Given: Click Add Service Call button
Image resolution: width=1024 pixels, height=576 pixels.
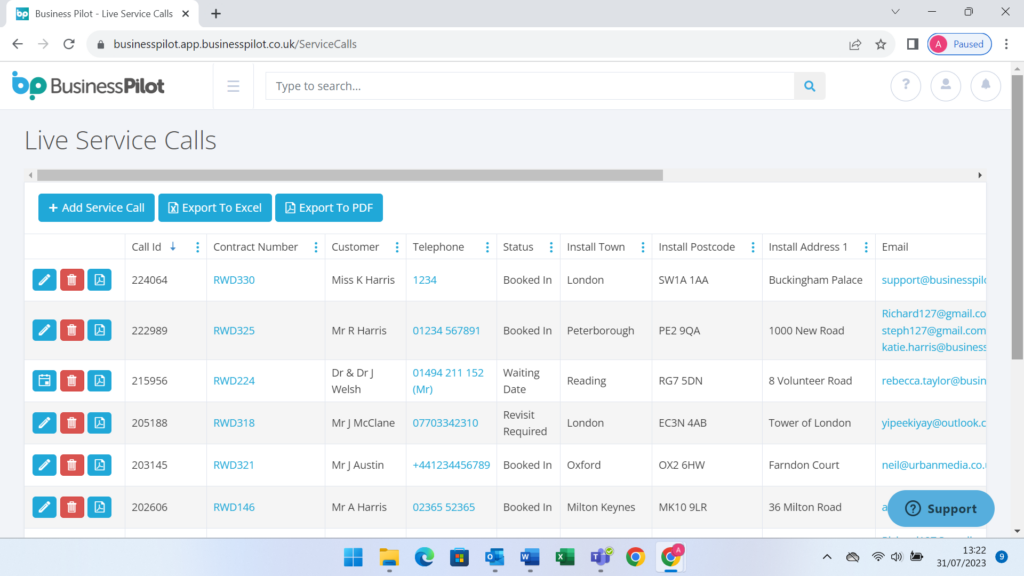Looking at the screenshot, I should click(97, 208).
